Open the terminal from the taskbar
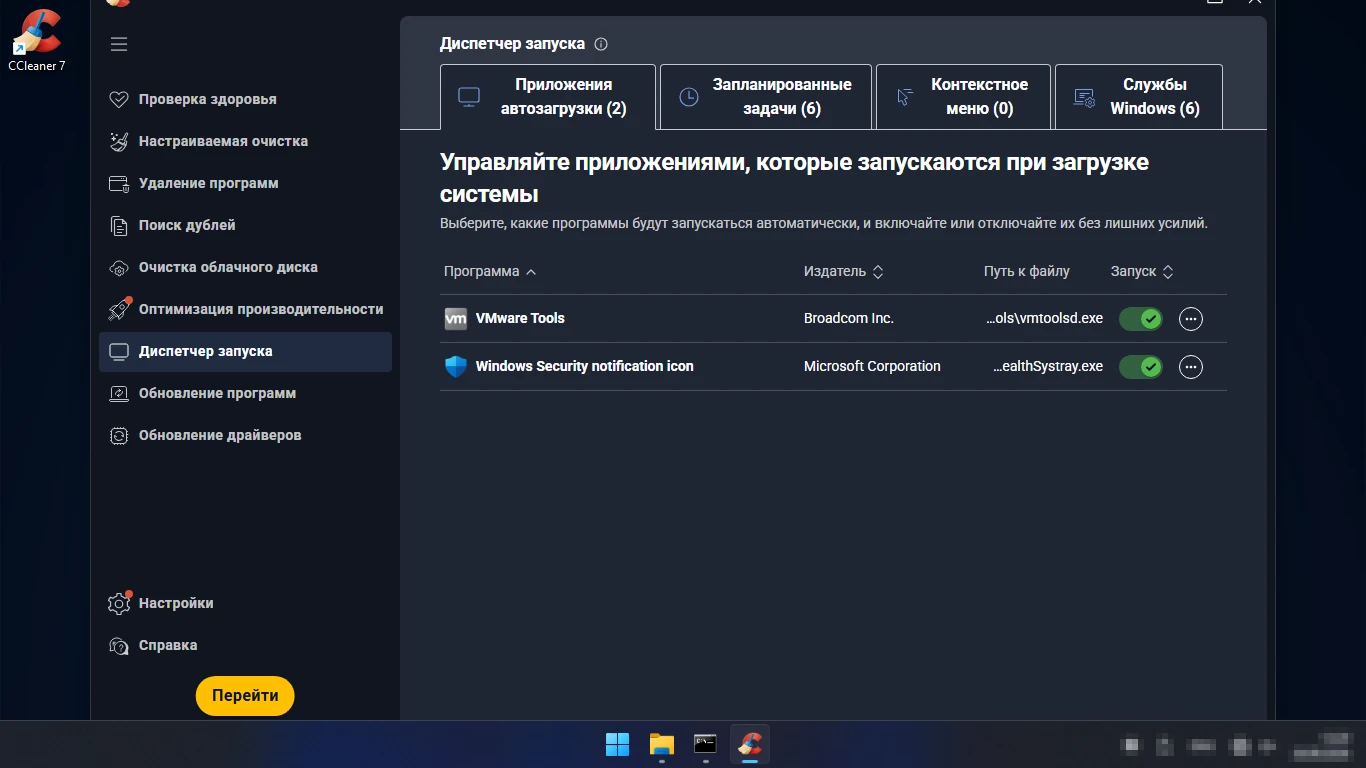1366x768 pixels. click(x=706, y=744)
